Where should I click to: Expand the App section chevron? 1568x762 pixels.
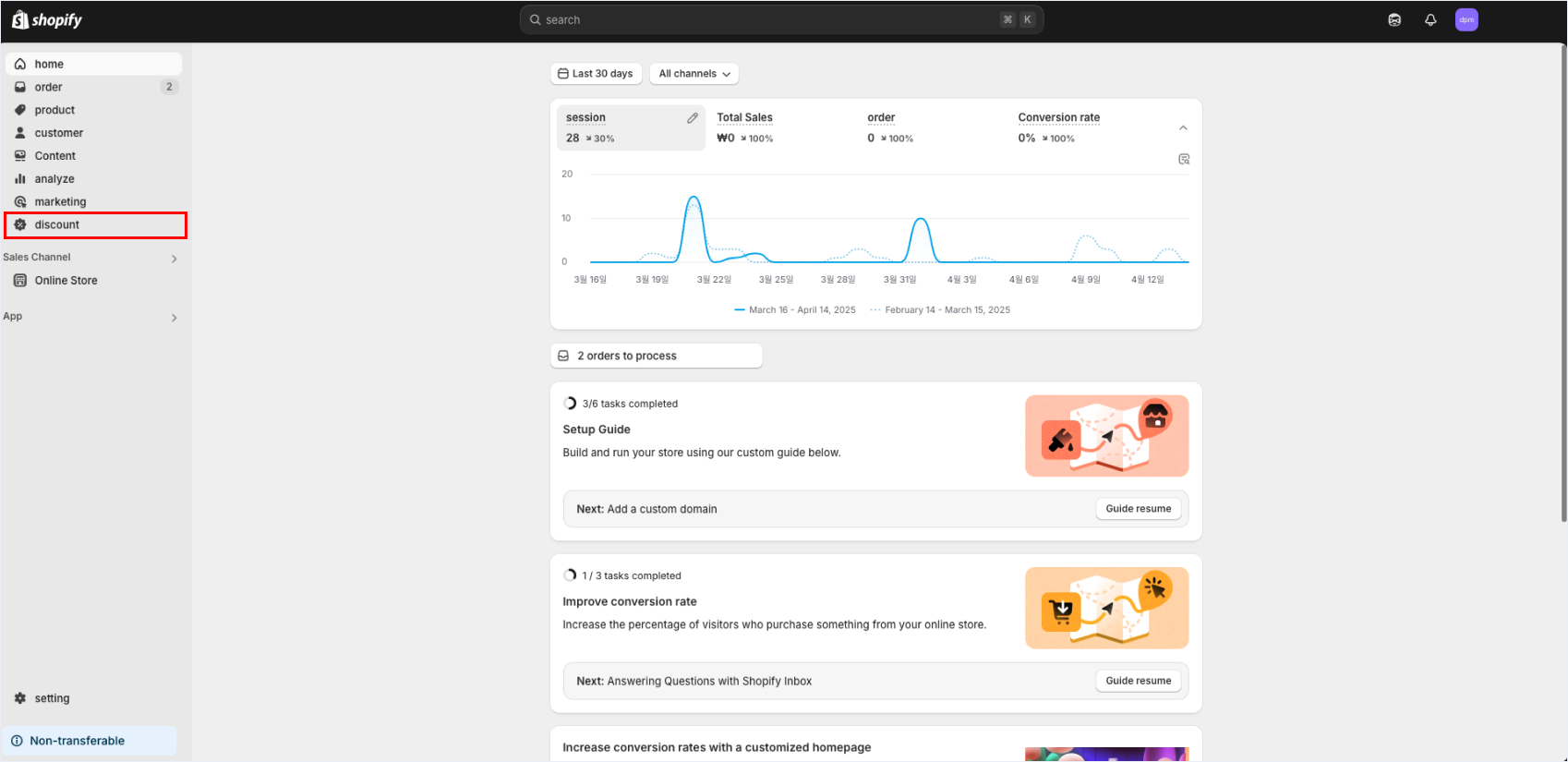(x=174, y=318)
